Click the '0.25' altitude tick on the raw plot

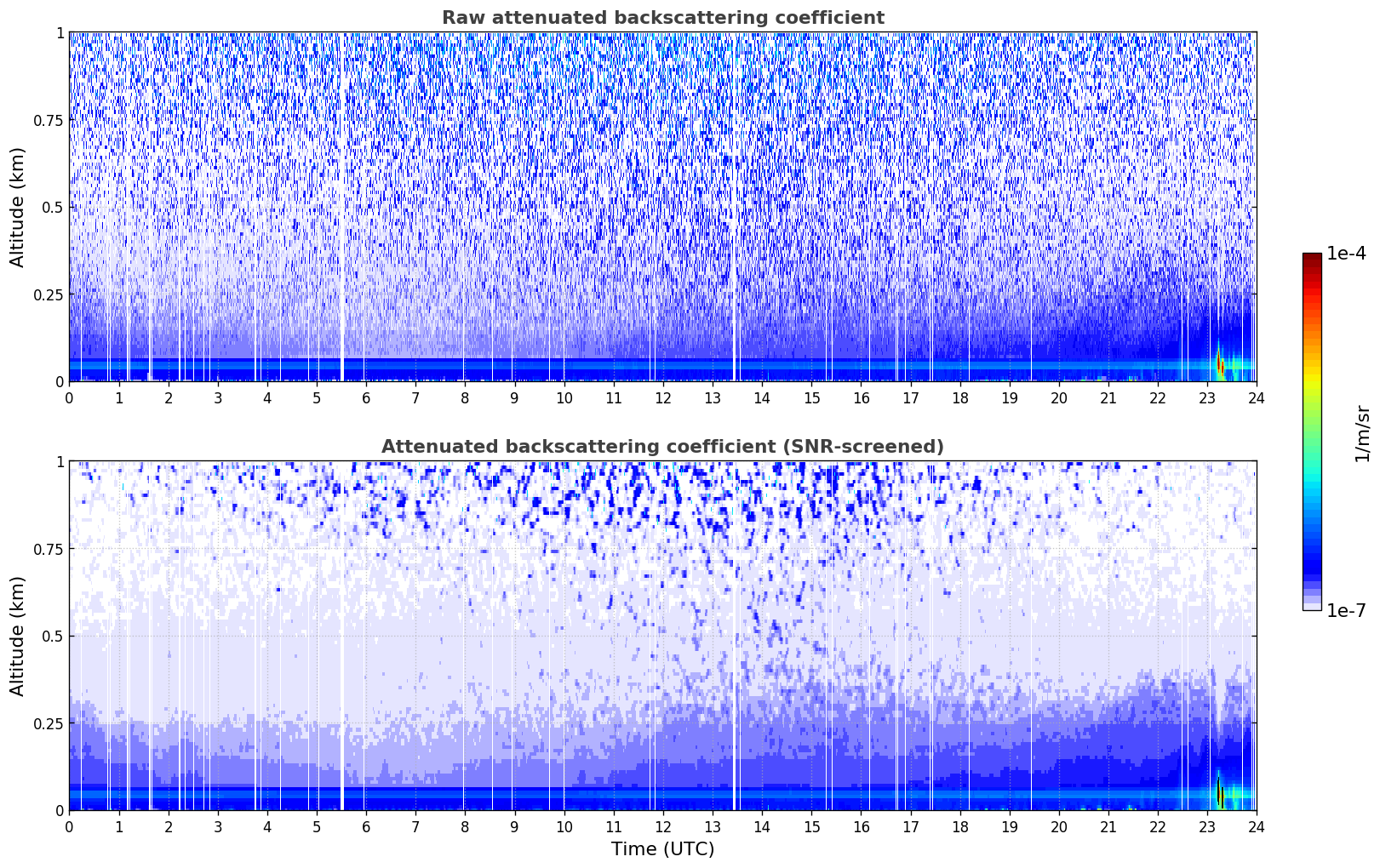(x=49, y=294)
